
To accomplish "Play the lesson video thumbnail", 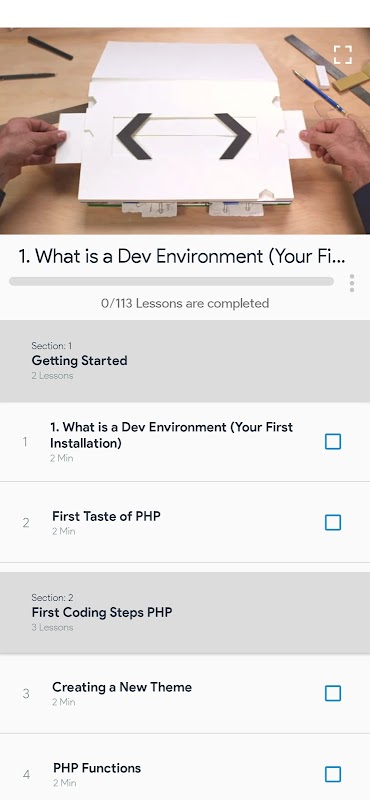I will coord(185,131).
